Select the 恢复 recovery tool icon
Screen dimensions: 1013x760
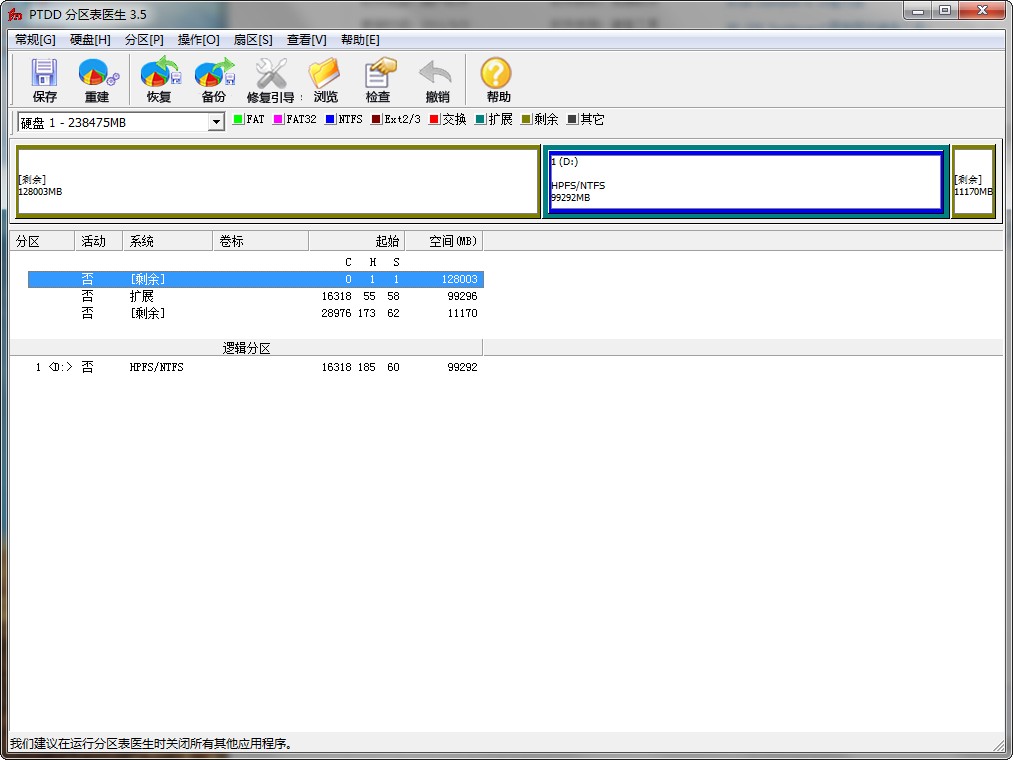click(158, 78)
